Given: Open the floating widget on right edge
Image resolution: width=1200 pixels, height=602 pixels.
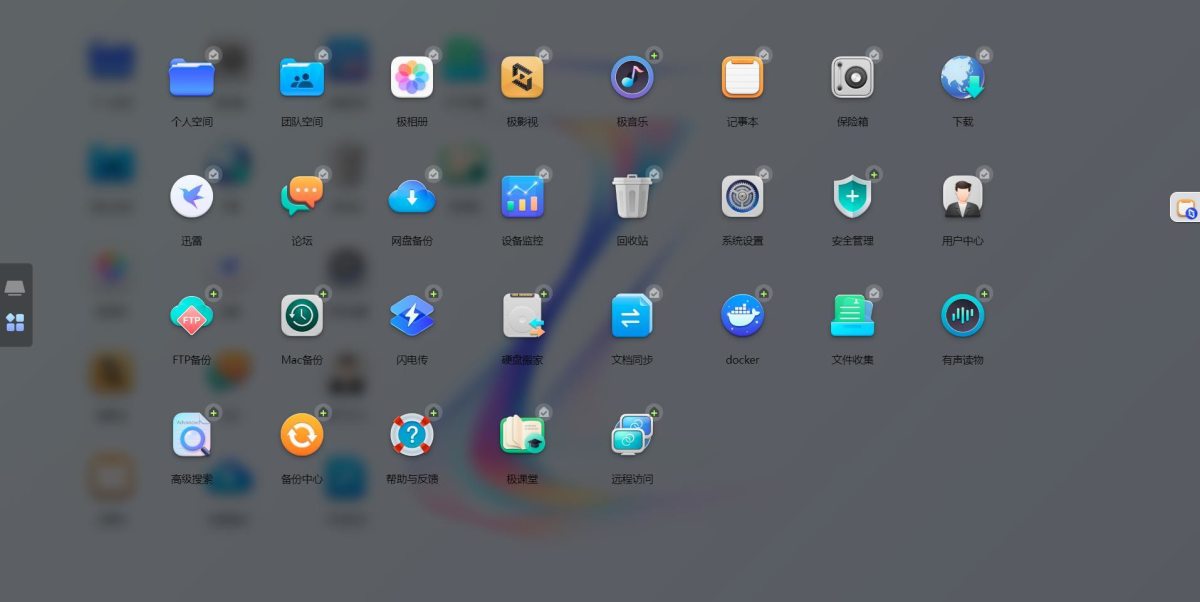Looking at the screenshot, I should coord(1186,208).
